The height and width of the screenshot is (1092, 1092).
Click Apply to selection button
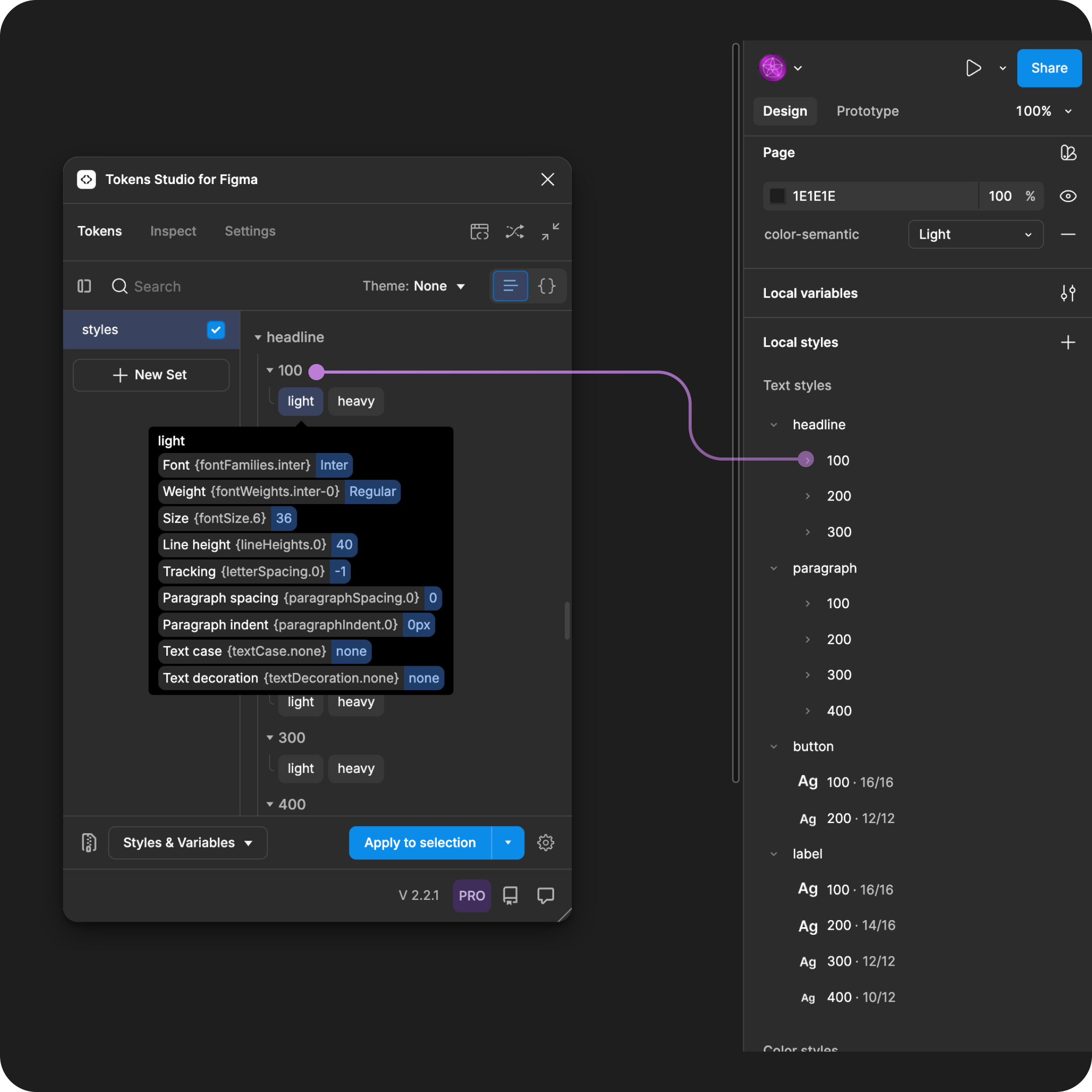click(420, 843)
